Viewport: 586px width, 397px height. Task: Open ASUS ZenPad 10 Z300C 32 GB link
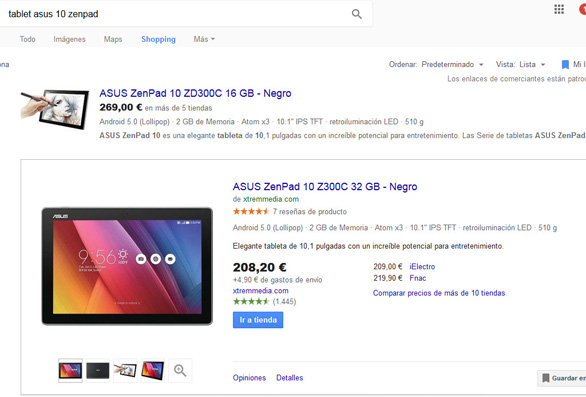point(325,187)
